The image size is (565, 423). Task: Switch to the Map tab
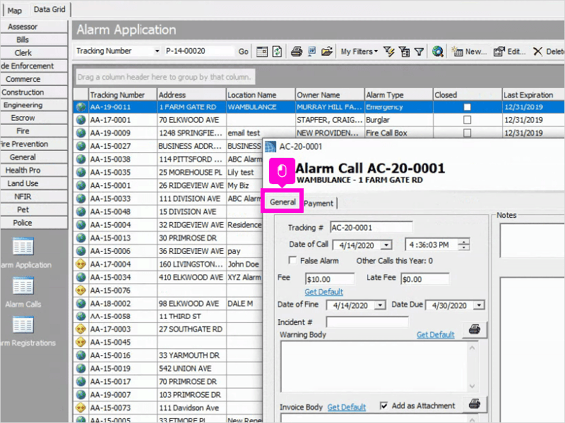coord(14,10)
